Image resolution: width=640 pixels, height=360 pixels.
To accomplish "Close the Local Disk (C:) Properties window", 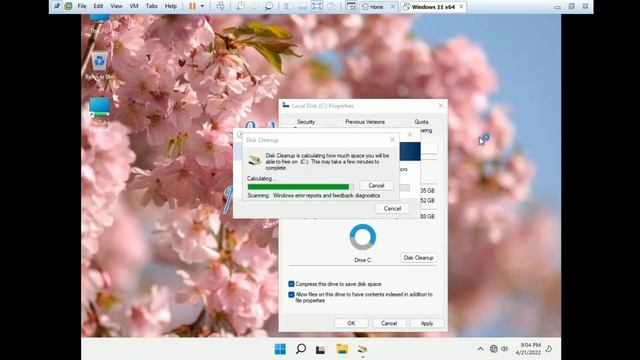I will pos(440,105).
